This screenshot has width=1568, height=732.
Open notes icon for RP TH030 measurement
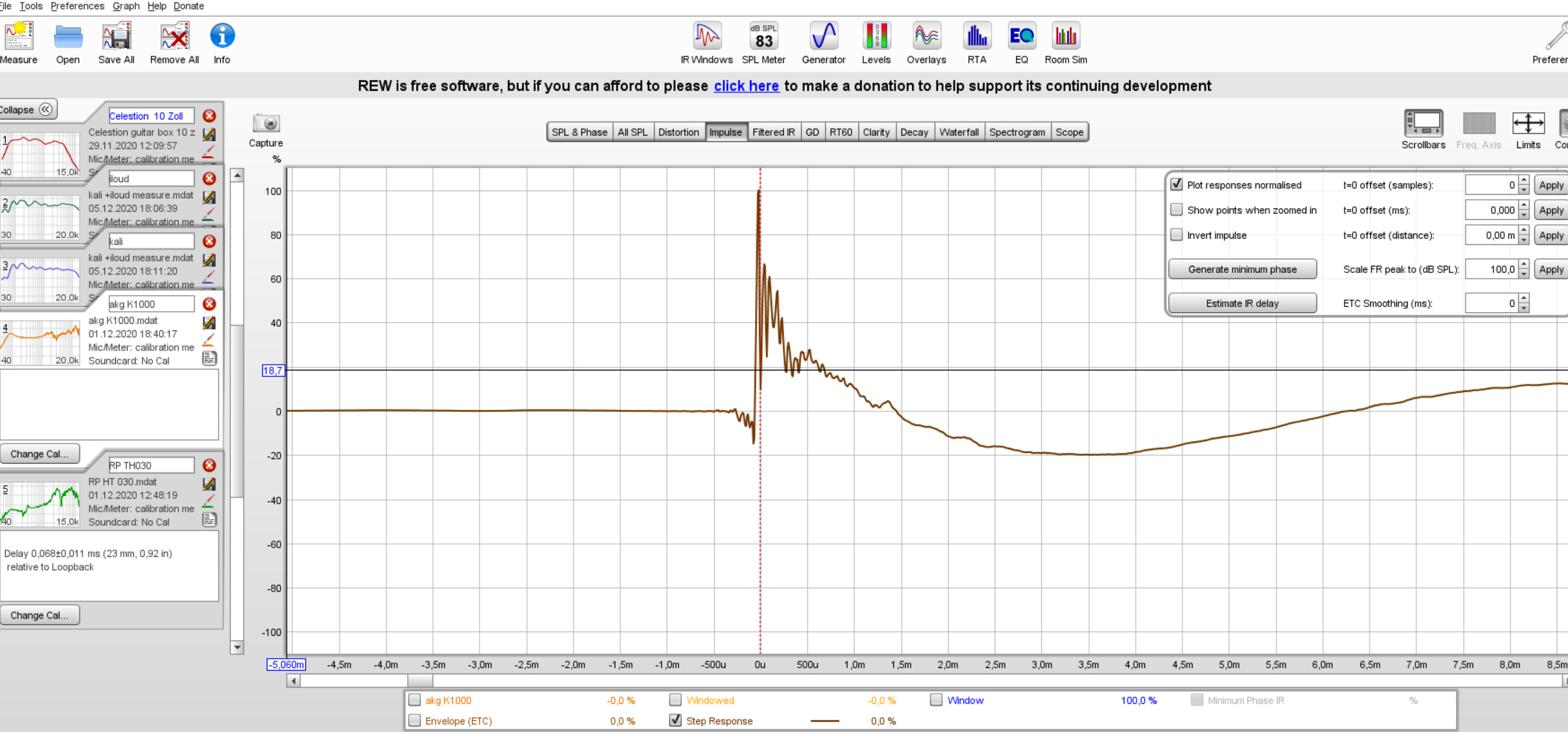[209, 519]
